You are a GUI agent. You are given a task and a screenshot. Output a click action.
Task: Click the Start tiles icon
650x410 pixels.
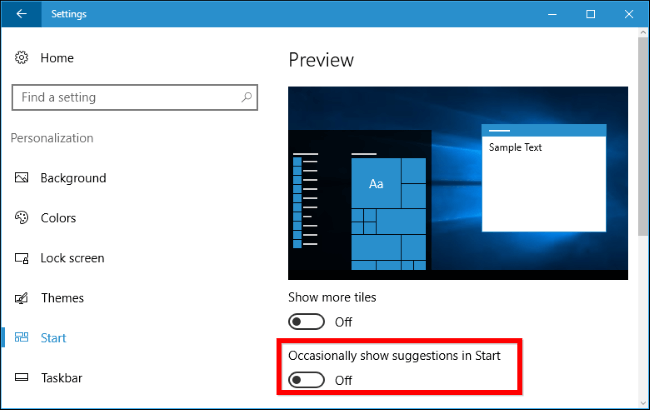pyautogui.click(x=22, y=337)
